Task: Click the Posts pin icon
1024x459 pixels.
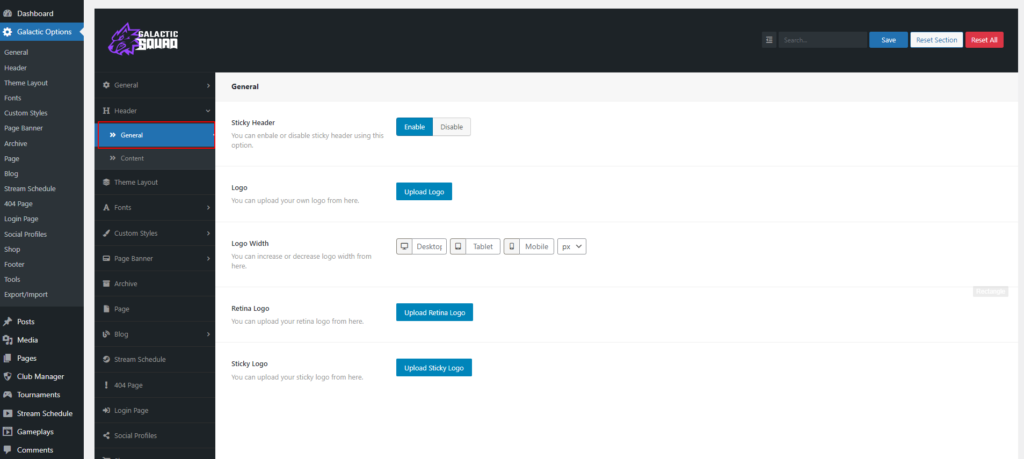Action: [7, 322]
